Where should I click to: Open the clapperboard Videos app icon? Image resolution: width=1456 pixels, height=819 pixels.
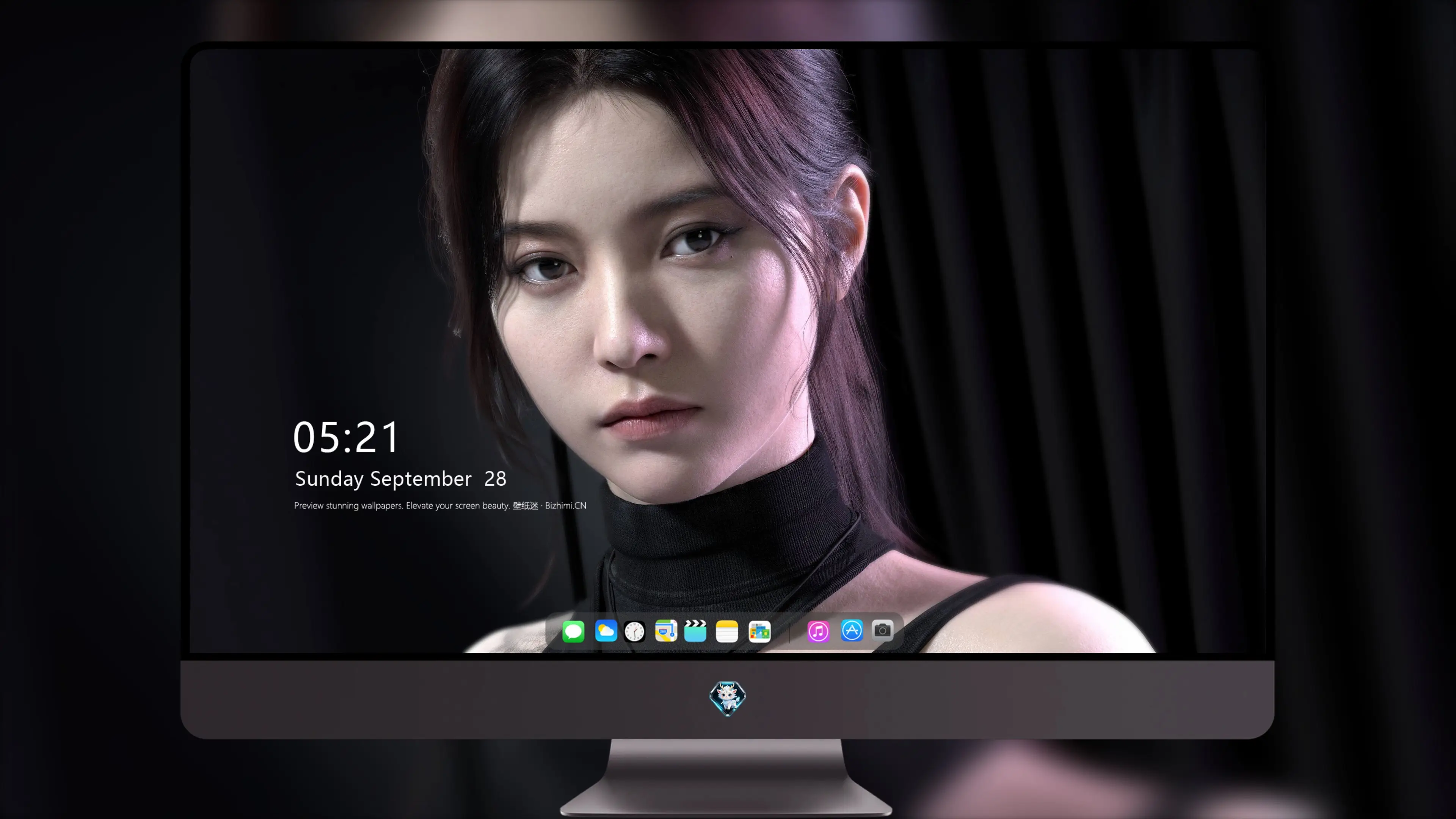(x=695, y=631)
